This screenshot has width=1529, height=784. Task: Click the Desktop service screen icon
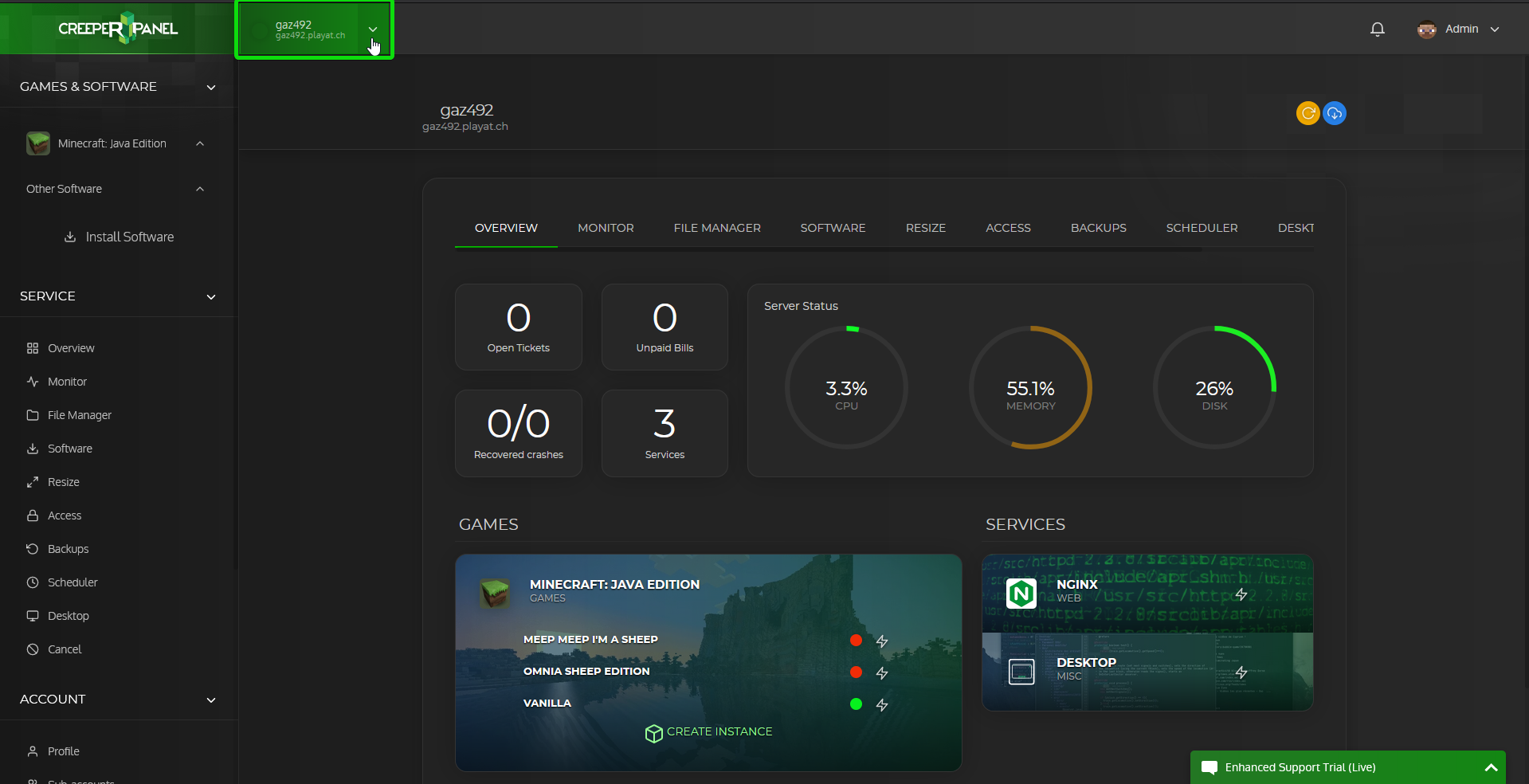point(1021,672)
